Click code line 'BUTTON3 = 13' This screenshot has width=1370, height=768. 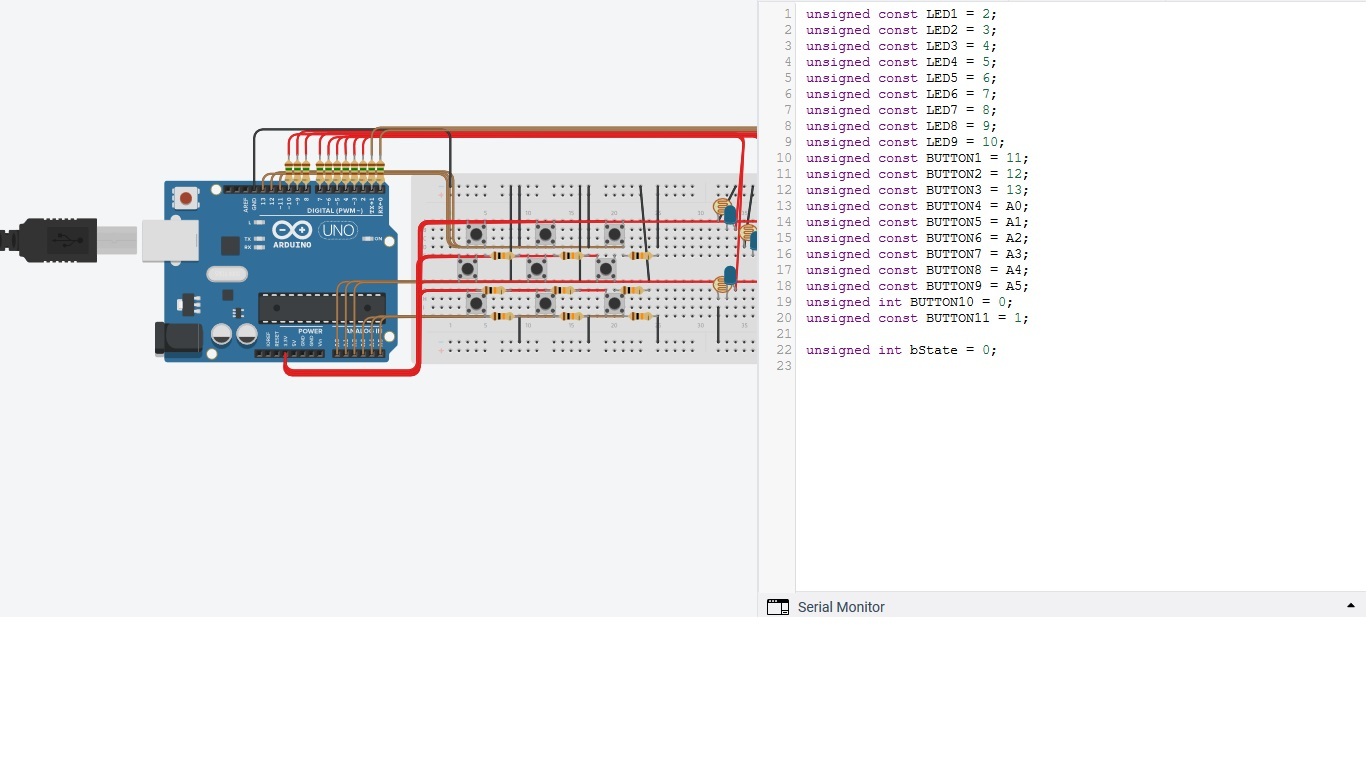click(x=917, y=190)
